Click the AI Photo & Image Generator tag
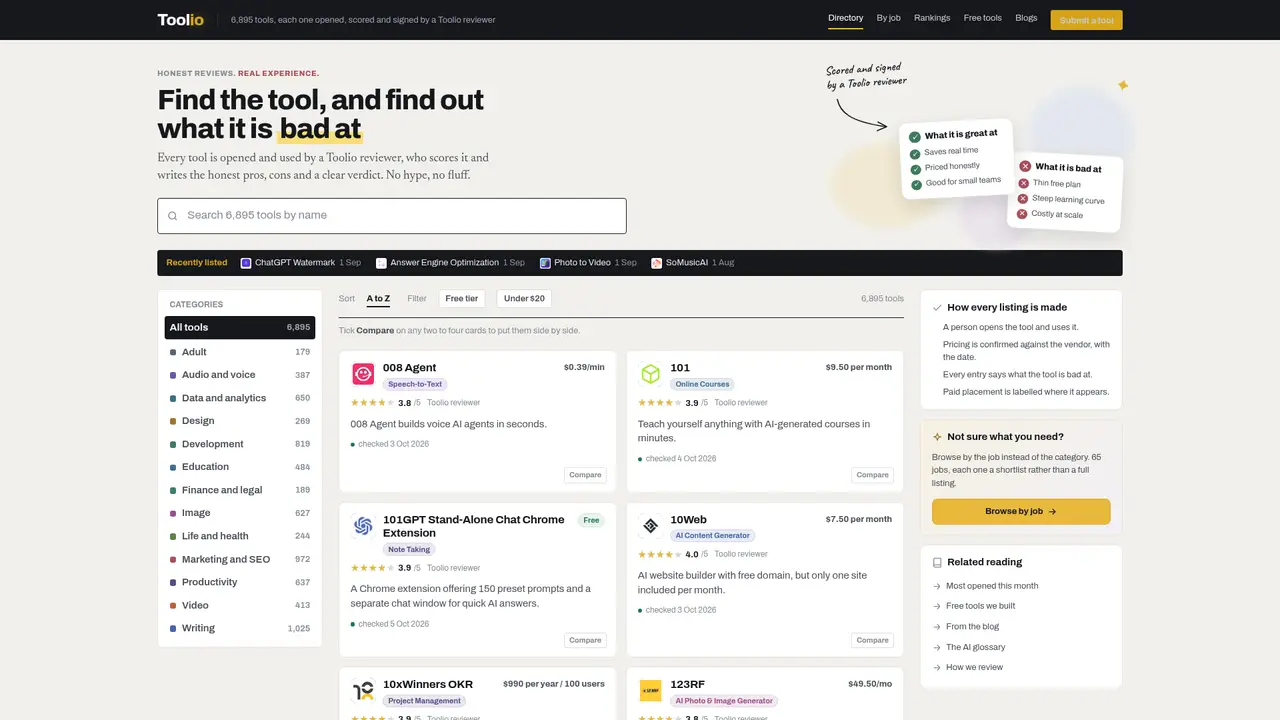Image resolution: width=1280 pixels, height=720 pixels. pos(724,701)
